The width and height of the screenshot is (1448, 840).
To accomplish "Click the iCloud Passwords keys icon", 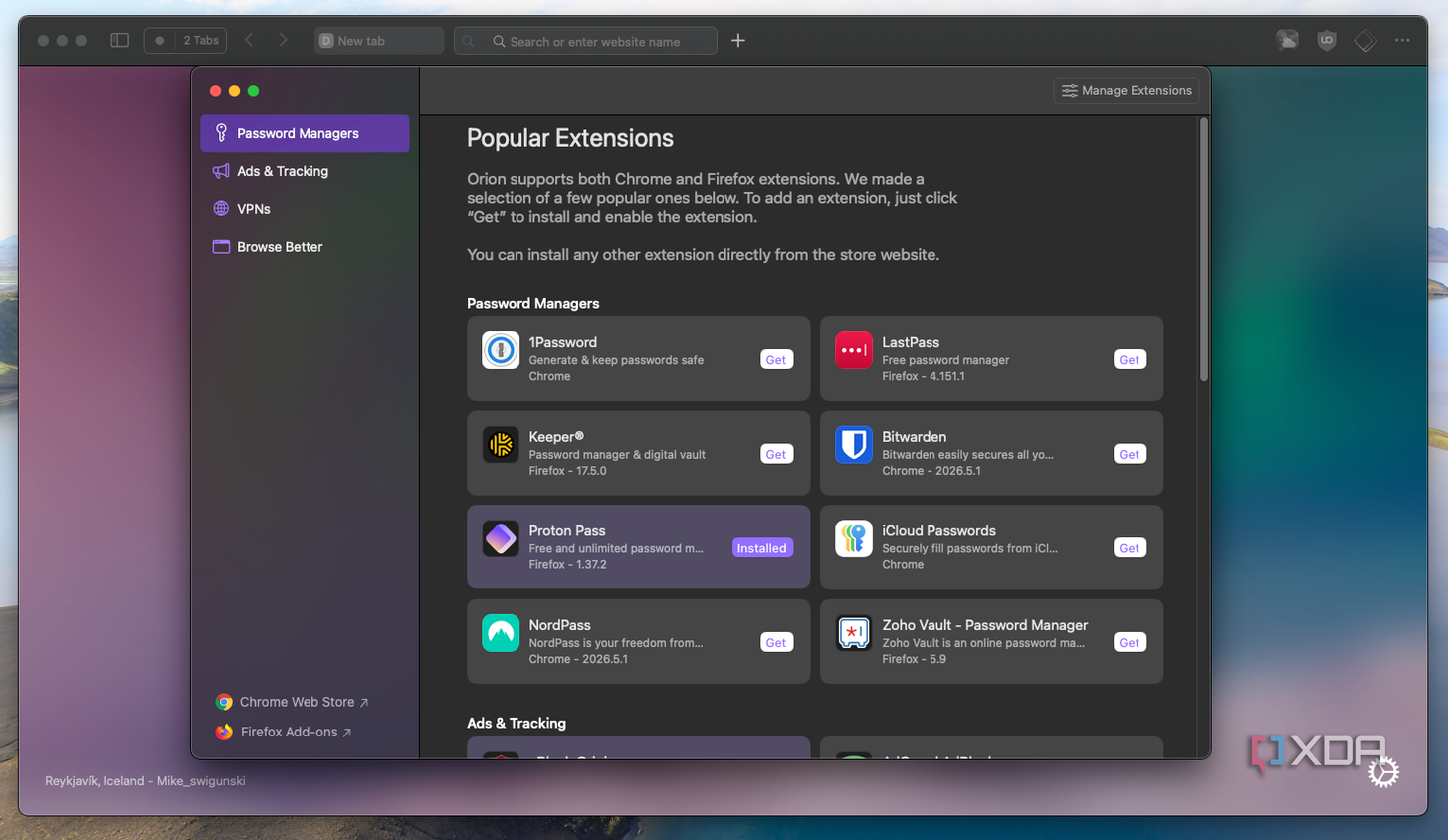I will (854, 538).
